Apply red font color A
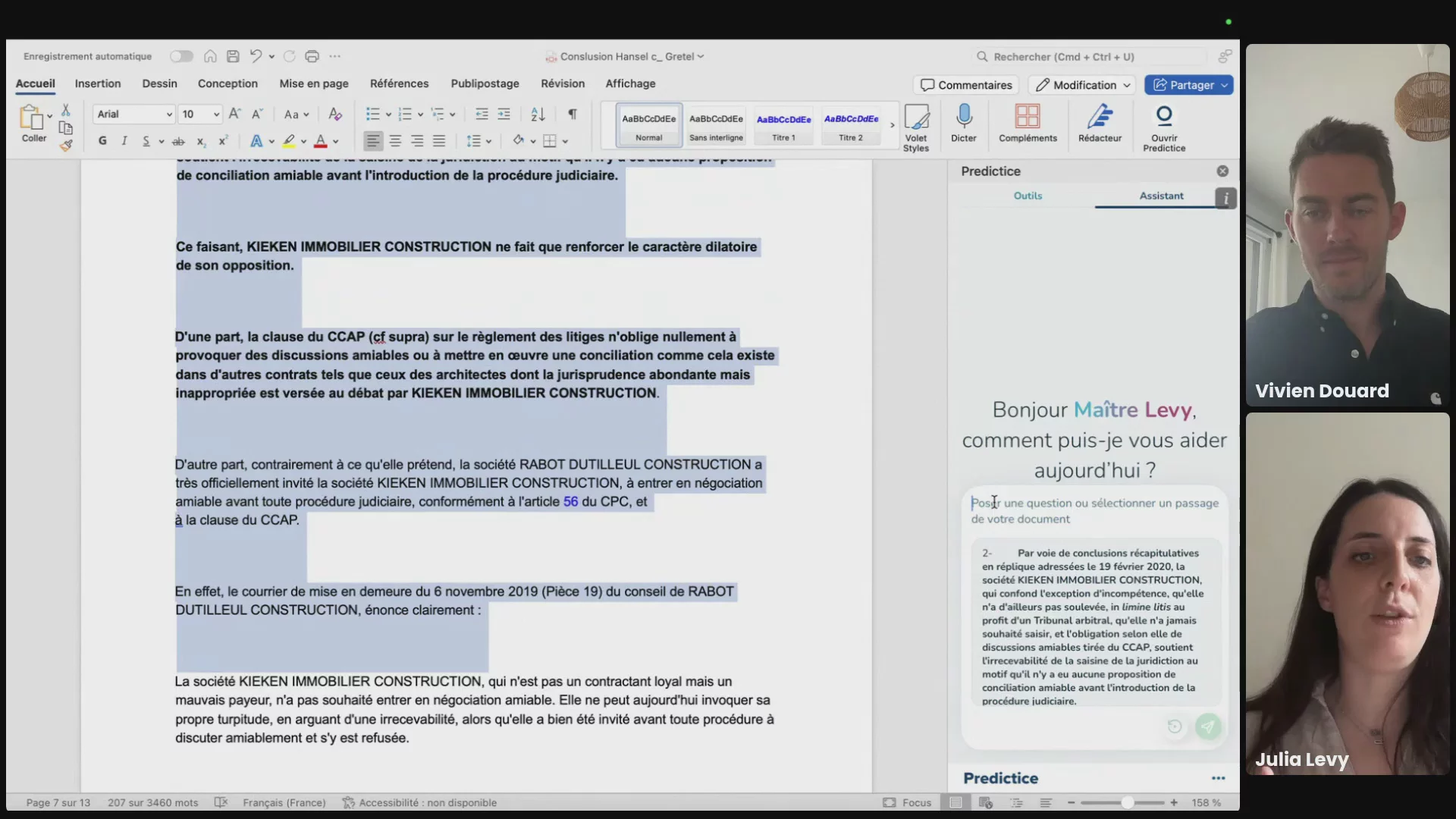This screenshot has height=819, width=1456. click(x=321, y=141)
